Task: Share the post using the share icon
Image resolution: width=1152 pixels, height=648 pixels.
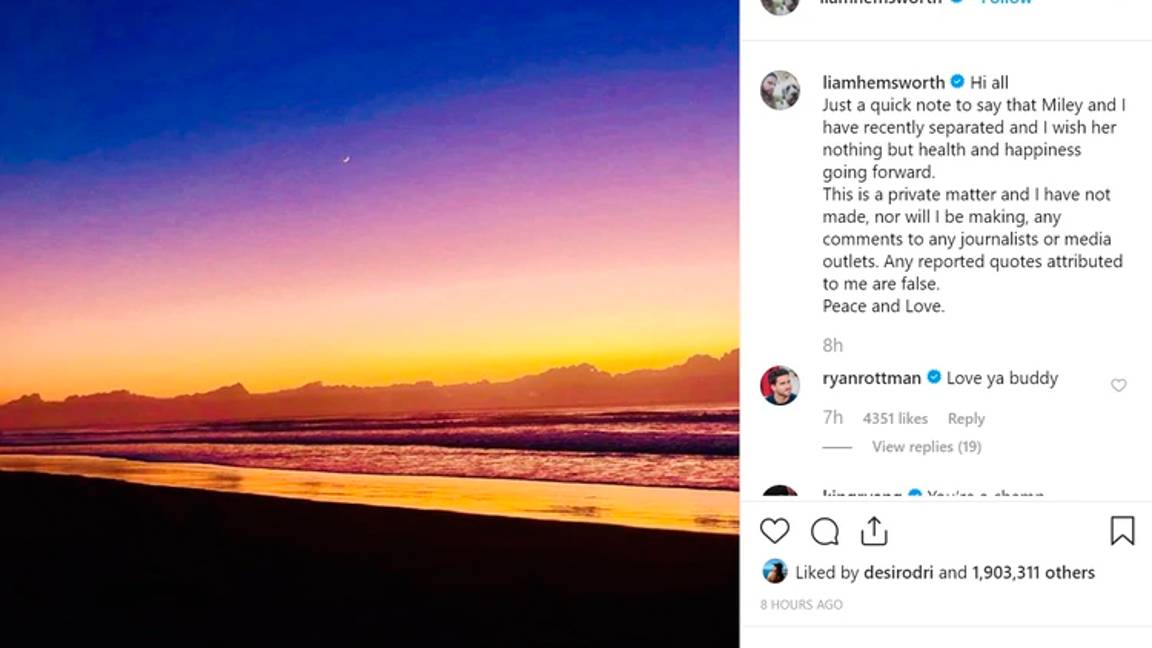Action: 874,531
